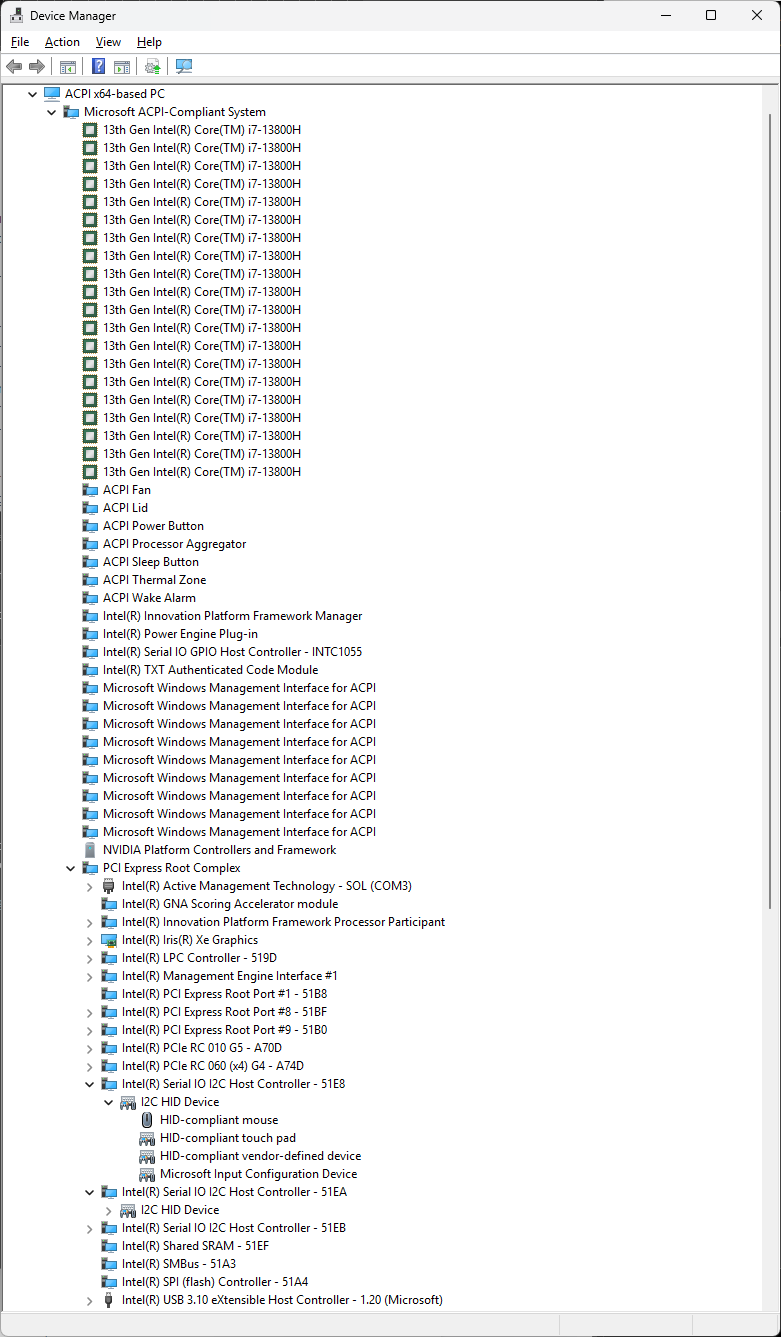This screenshot has width=781, height=1337.
Task: Open the Action menu
Action: point(62,42)
